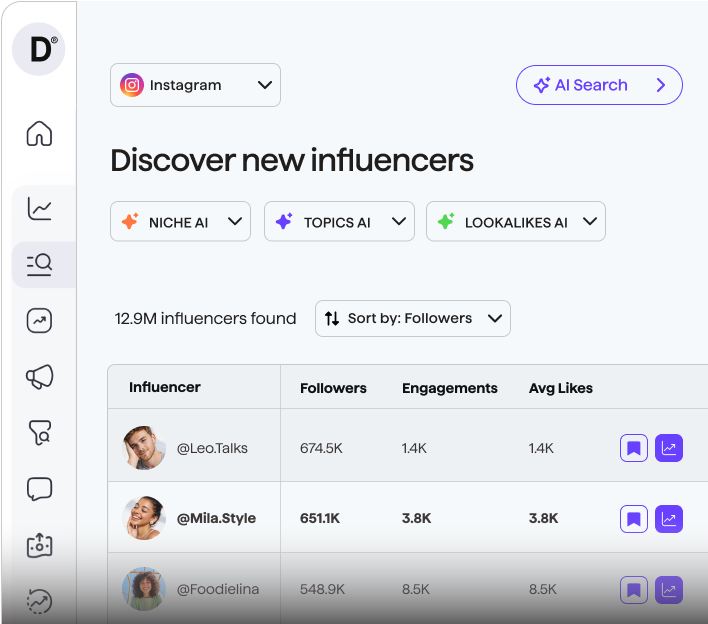Viewport: 708px width, 624px height.
Task: Click the home icon in sidebar
Action: click(x=39, y=133)
